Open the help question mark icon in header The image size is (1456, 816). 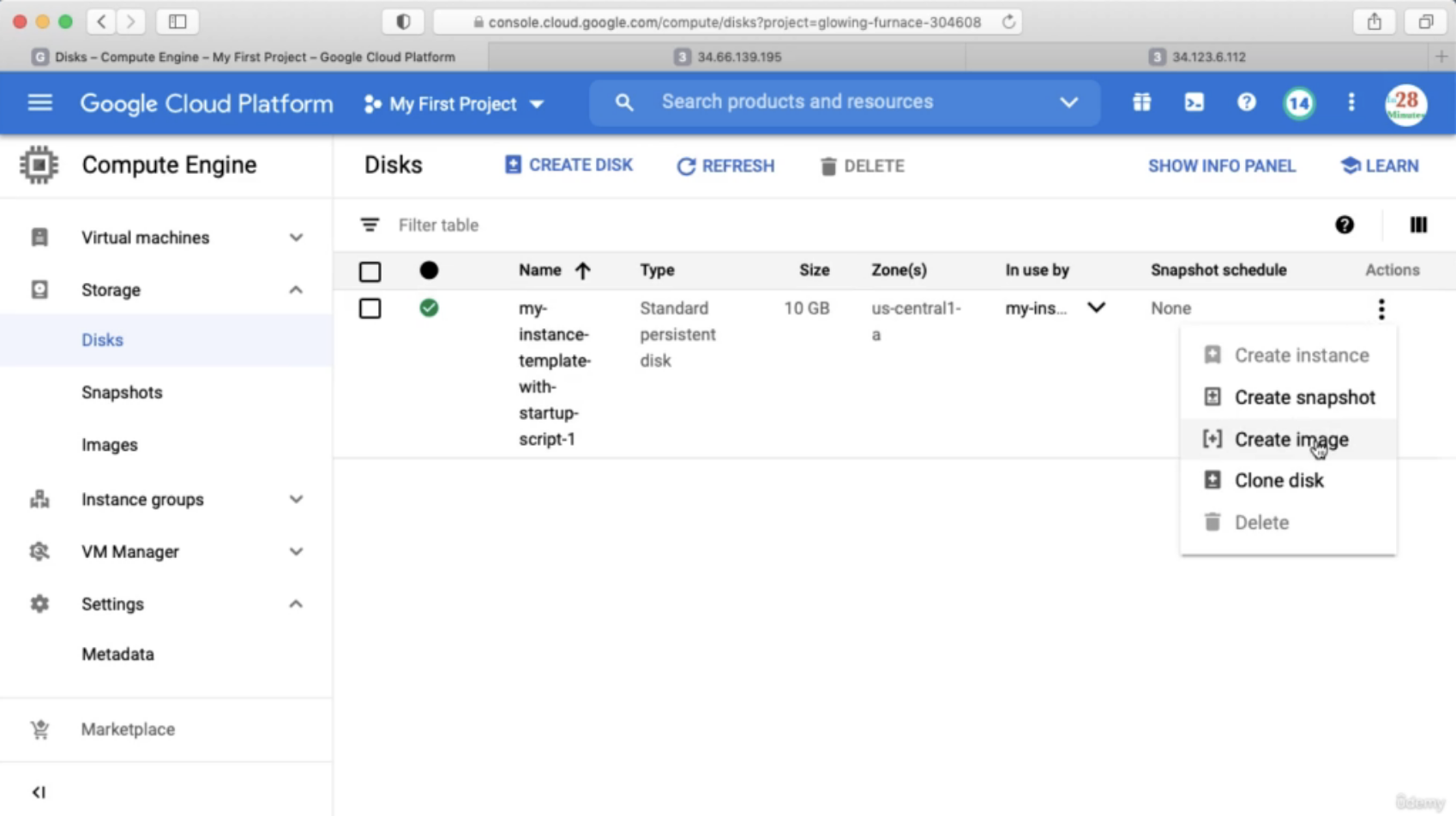tap(1246, 103)
